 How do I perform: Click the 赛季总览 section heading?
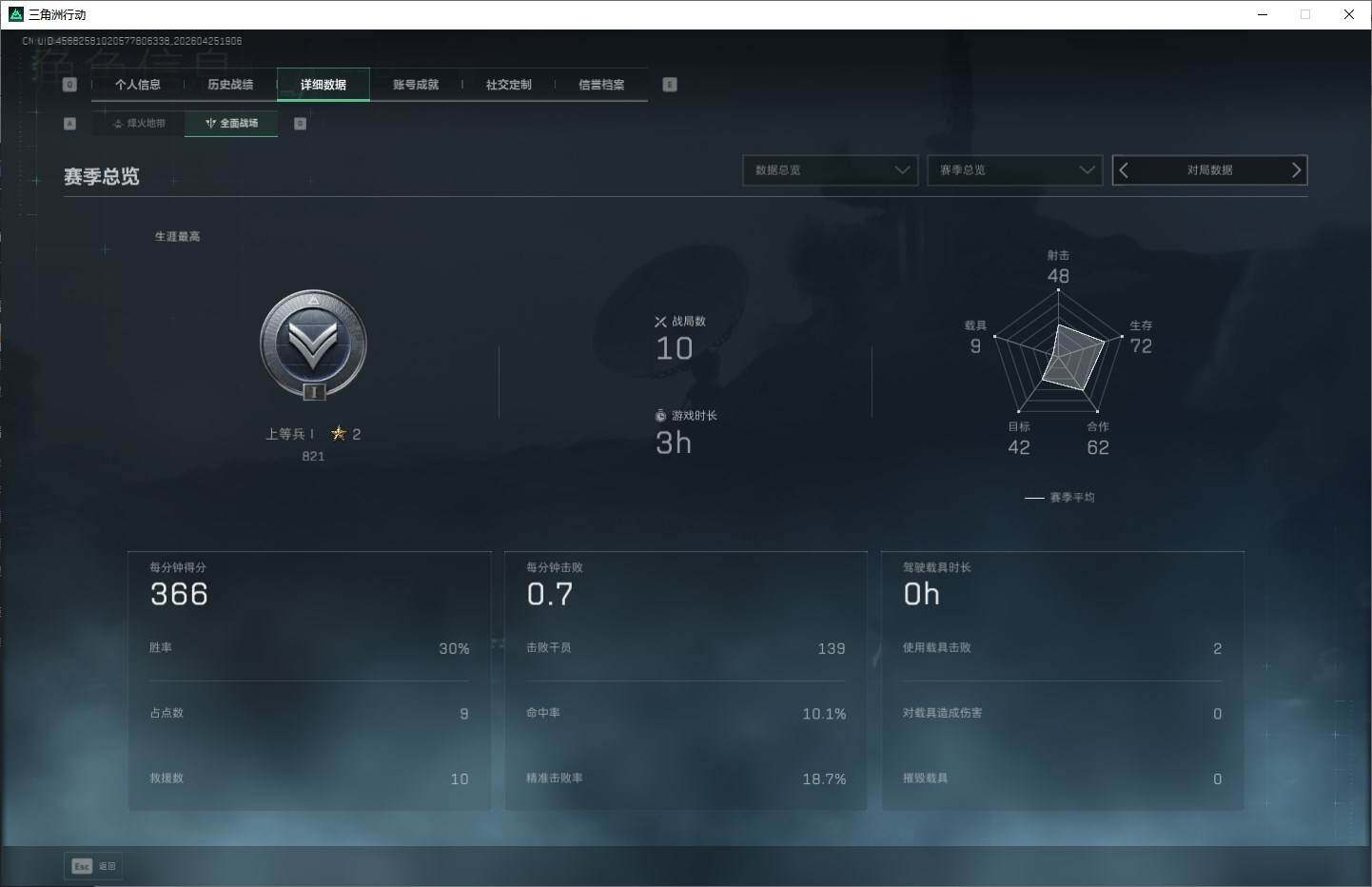click(102, 177)
